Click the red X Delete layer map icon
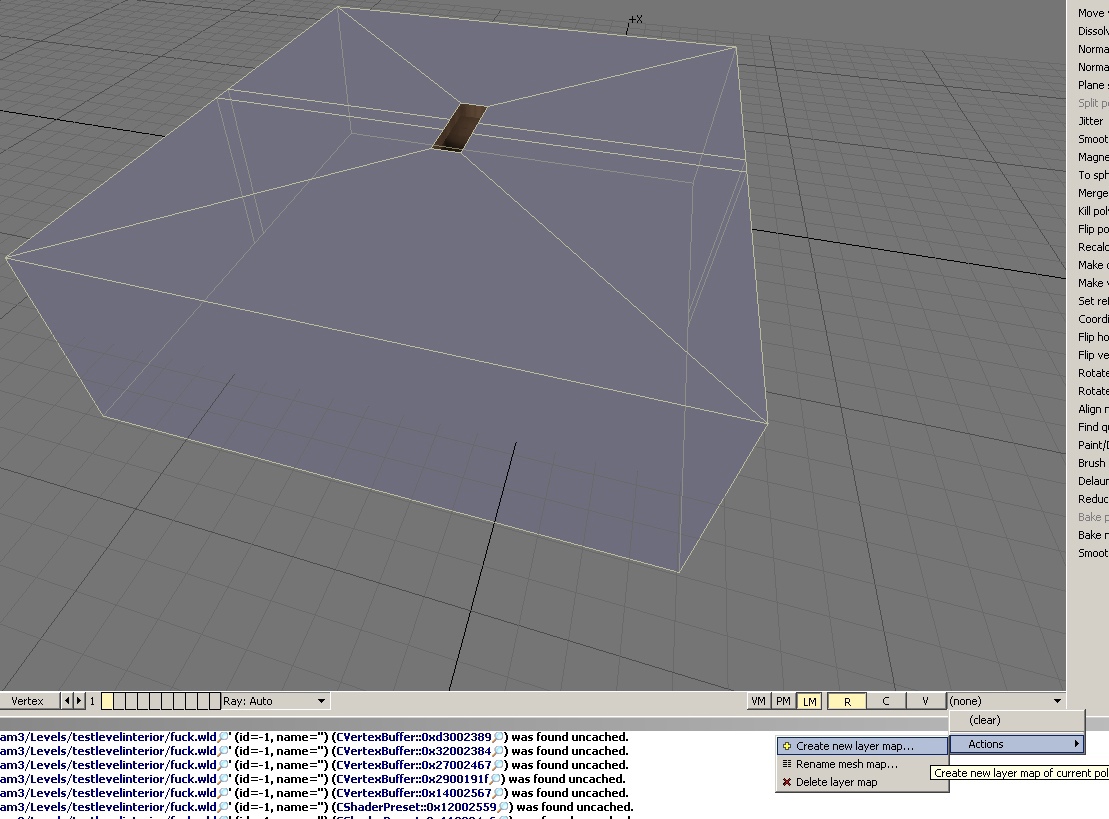The width and height of the screenshot is (1109, 819). click(786, 782)
